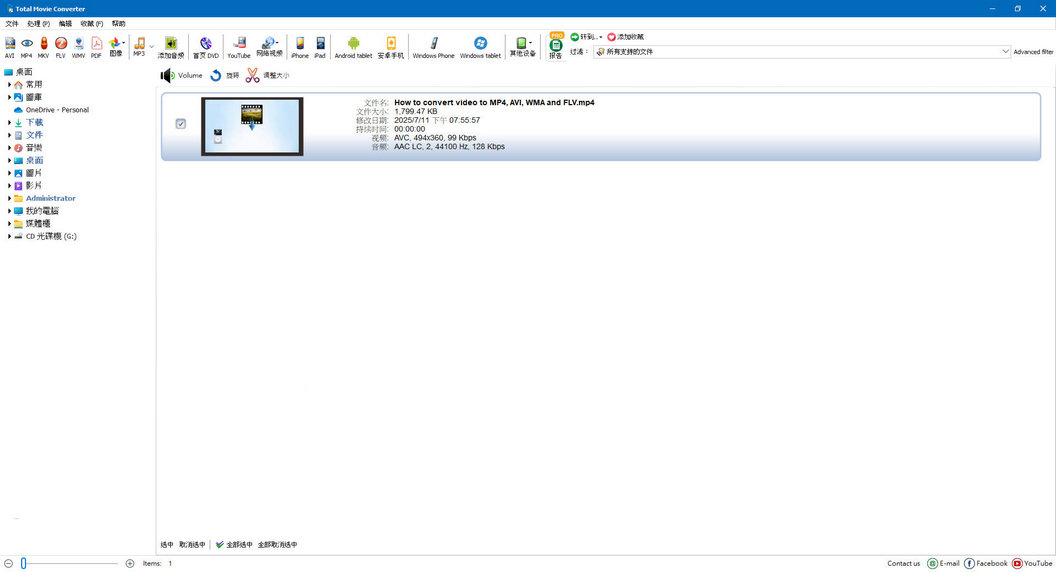Zoom out with the minus icon
Screen dimensions: 1056x572
8,563
